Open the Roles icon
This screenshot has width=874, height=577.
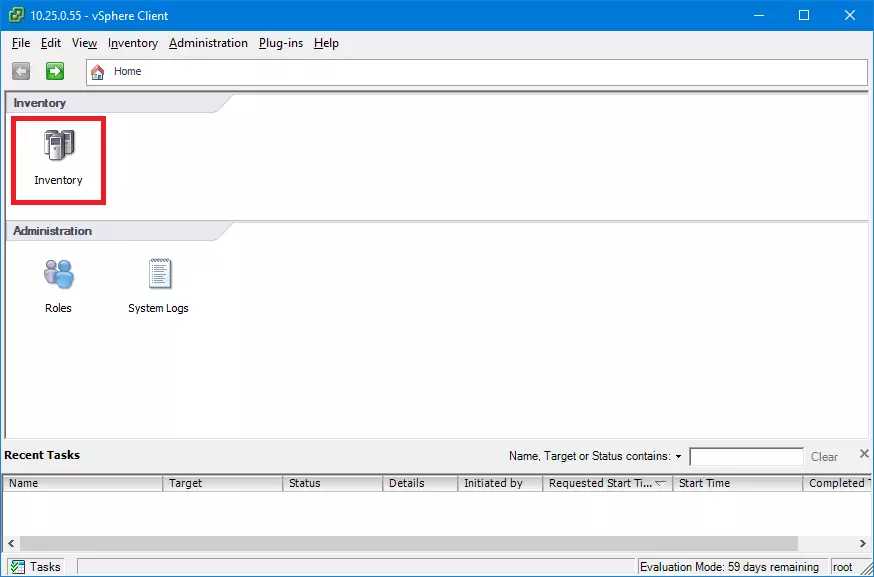click(x=59, y=285)
